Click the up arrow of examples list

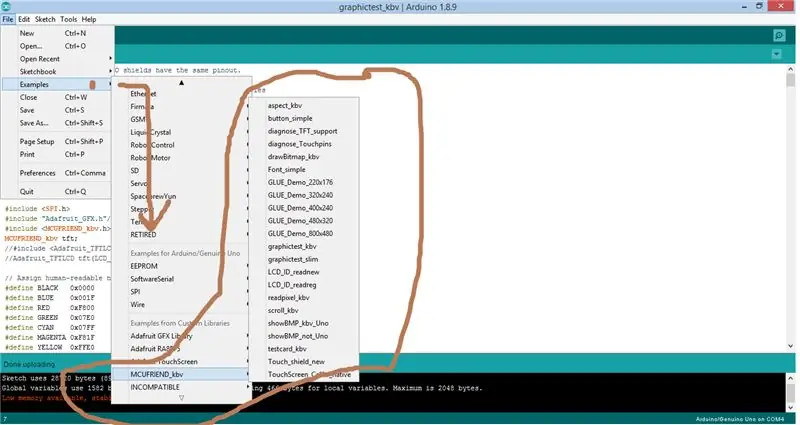[181, 82]
